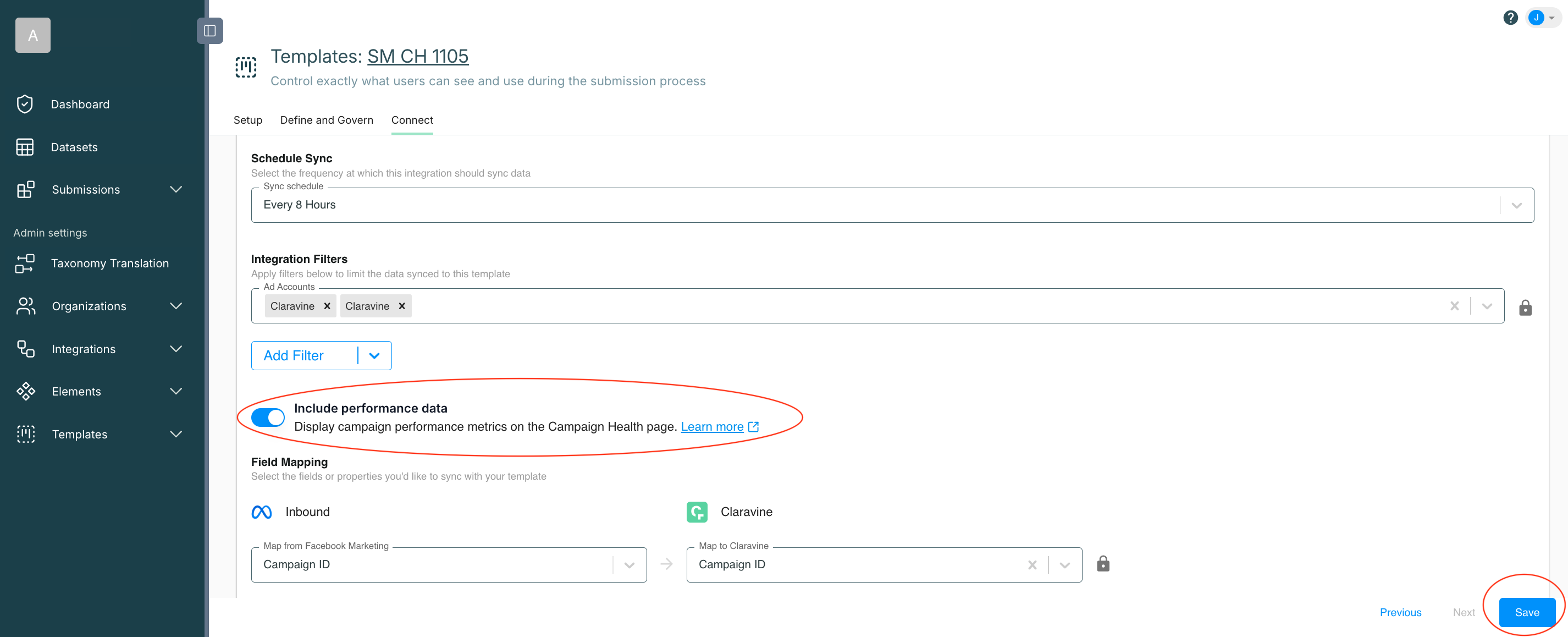Click the Previous link
The height and width of the screenshot is (637, 1568).
(x=1400, y=612)
